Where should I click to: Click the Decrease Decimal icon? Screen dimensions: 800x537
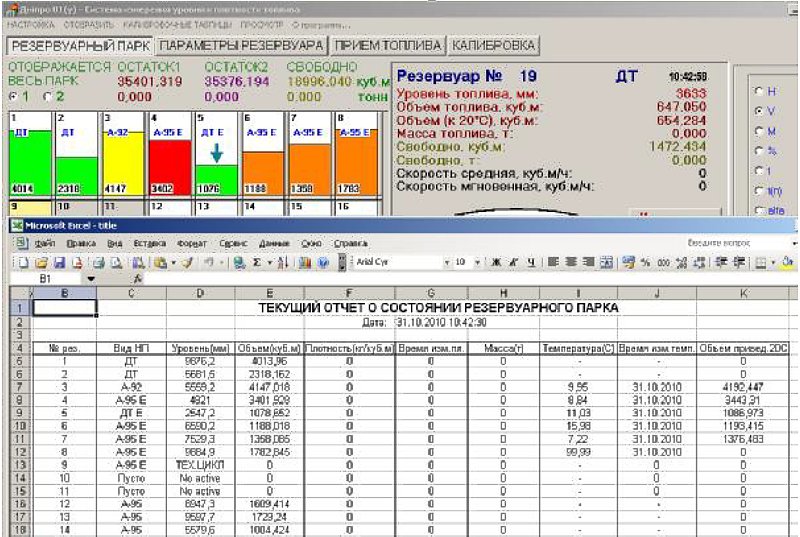pos(699,262)
